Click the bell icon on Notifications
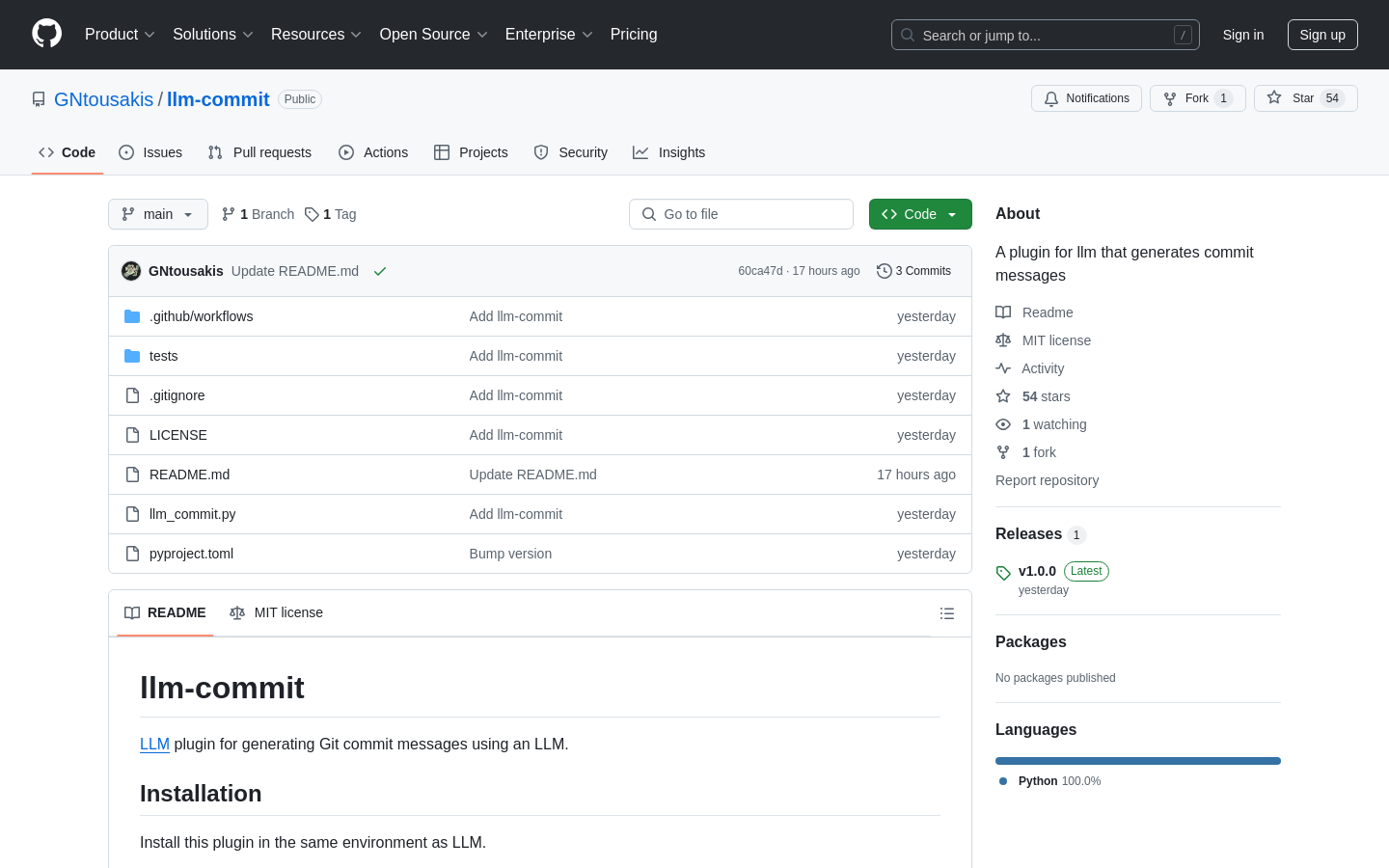Viewport: 1389px width, 868px height. point(1051,98)
